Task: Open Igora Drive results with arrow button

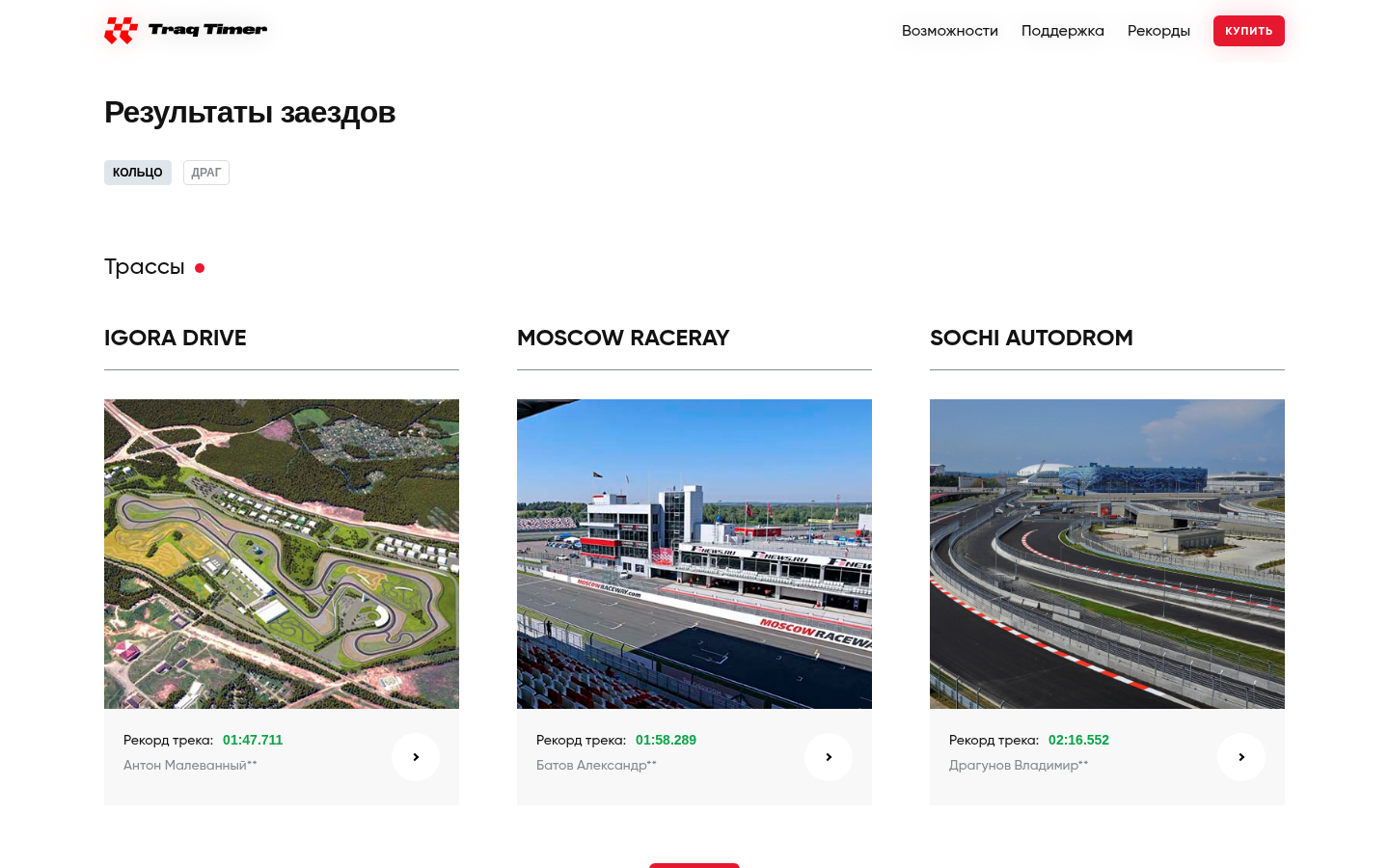Action: (416, 757)
